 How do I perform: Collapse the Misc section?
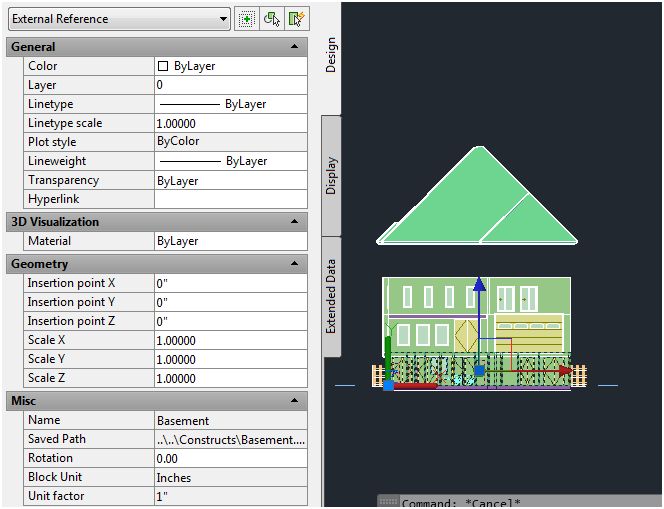pos(294,400)
